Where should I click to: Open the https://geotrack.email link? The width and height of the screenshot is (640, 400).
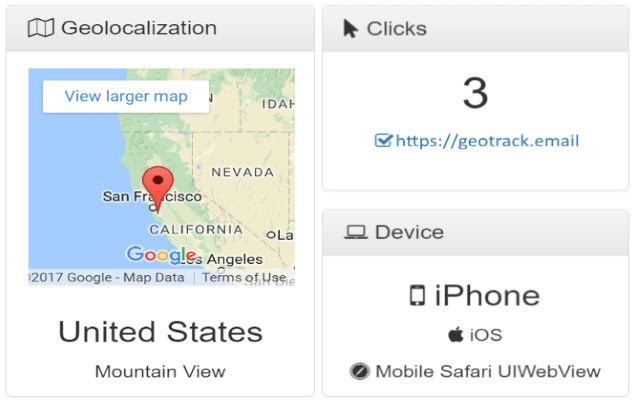coord(487,141)
